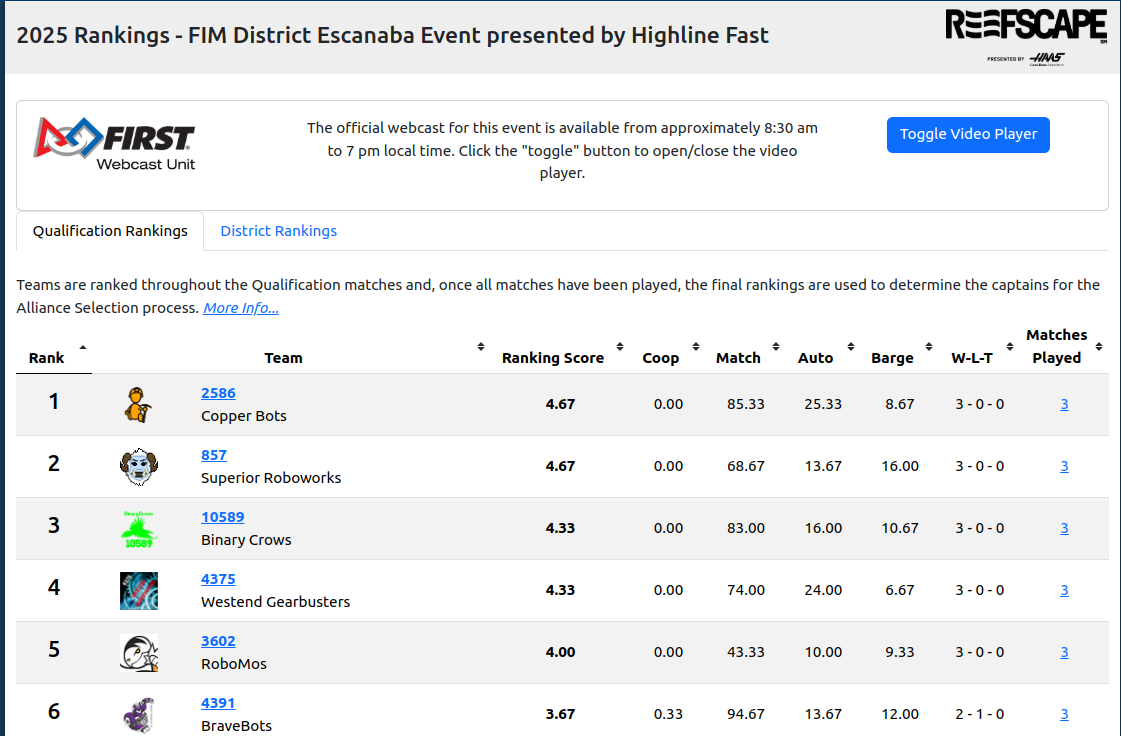This screenshot has height=736, width=1121.
Task: Sort by the Barge column header
Action: coord(892,357)
